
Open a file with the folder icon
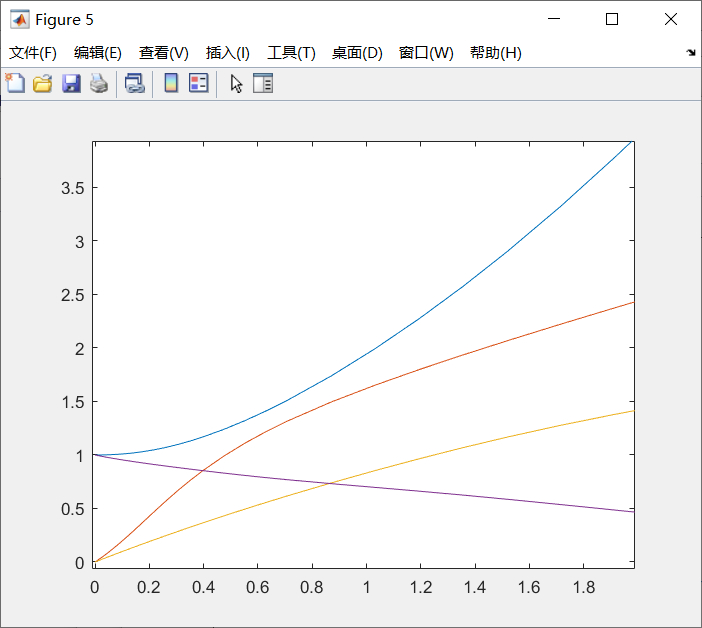[x=43, y=84]
